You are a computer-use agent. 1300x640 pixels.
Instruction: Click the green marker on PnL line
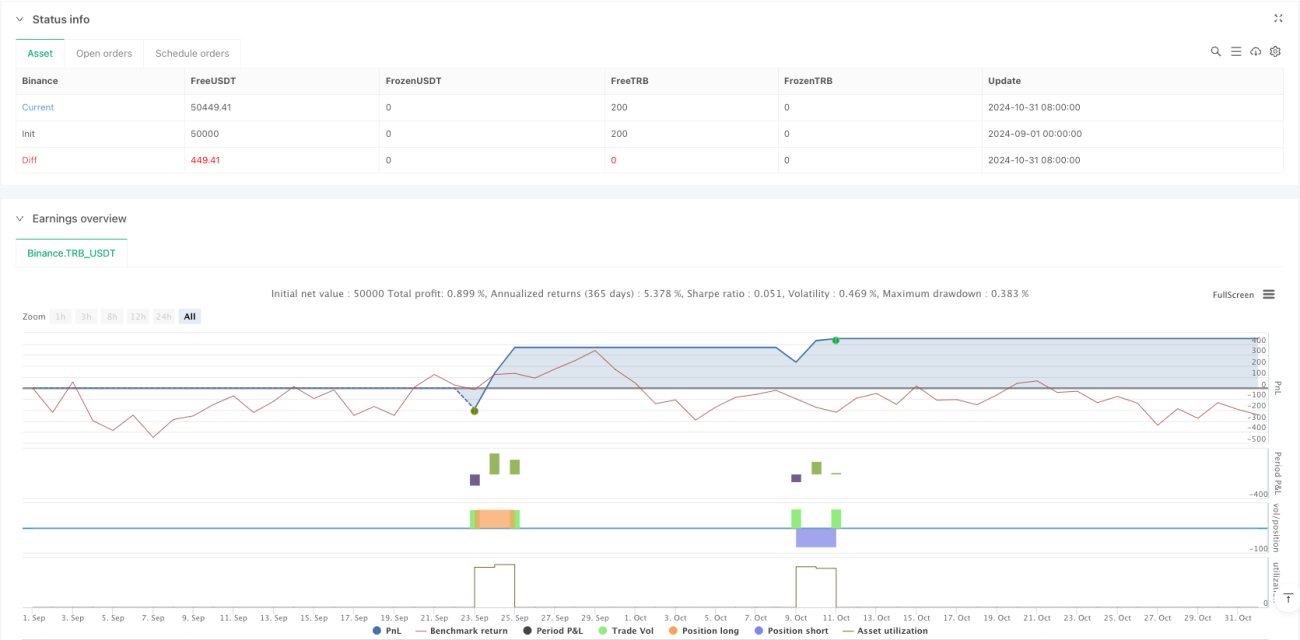click(x=835, y=340)
